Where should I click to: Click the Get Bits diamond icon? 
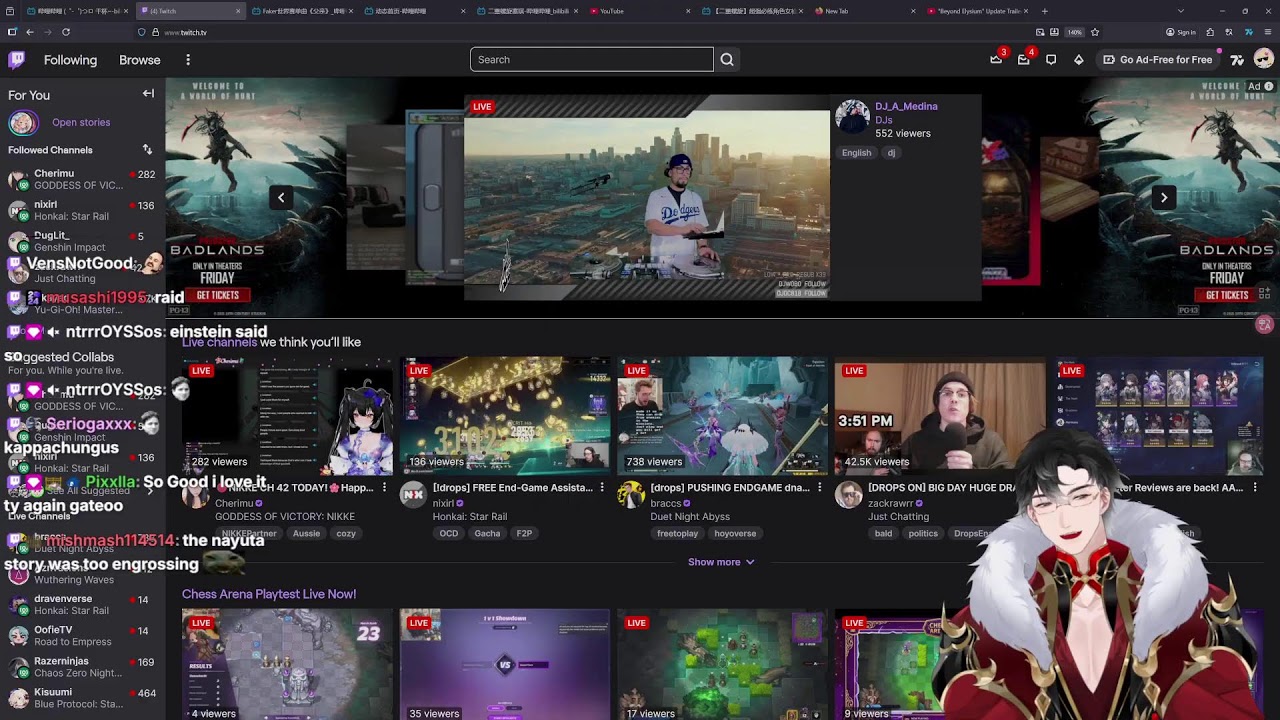coord(1078,60)
